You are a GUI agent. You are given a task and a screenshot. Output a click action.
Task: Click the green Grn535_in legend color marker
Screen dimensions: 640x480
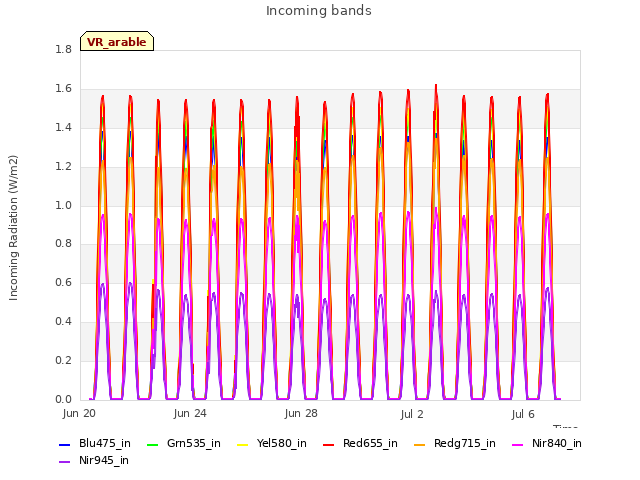[152, 444]
